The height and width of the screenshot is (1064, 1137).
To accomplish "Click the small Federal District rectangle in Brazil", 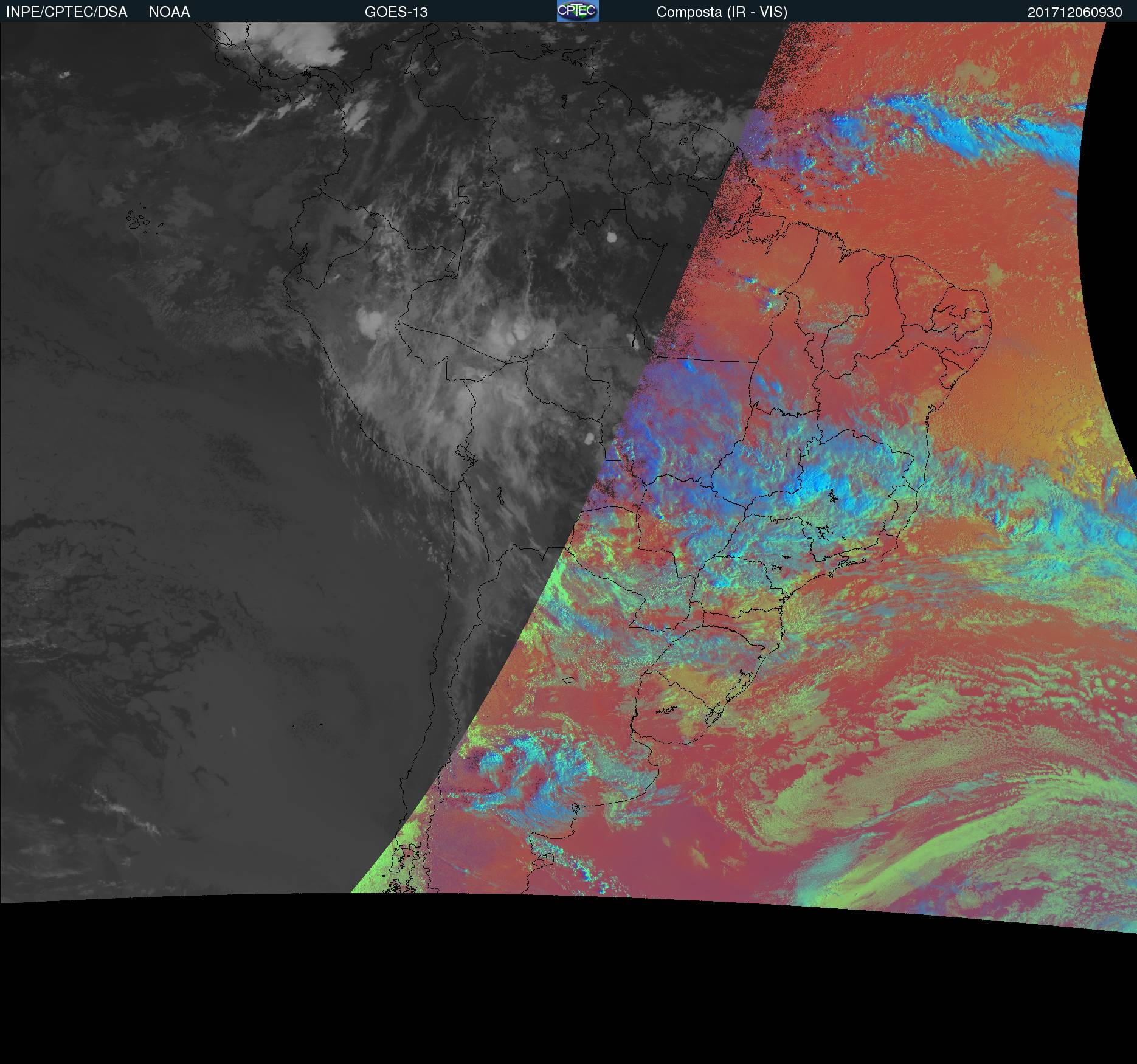I will pos(793,452).
